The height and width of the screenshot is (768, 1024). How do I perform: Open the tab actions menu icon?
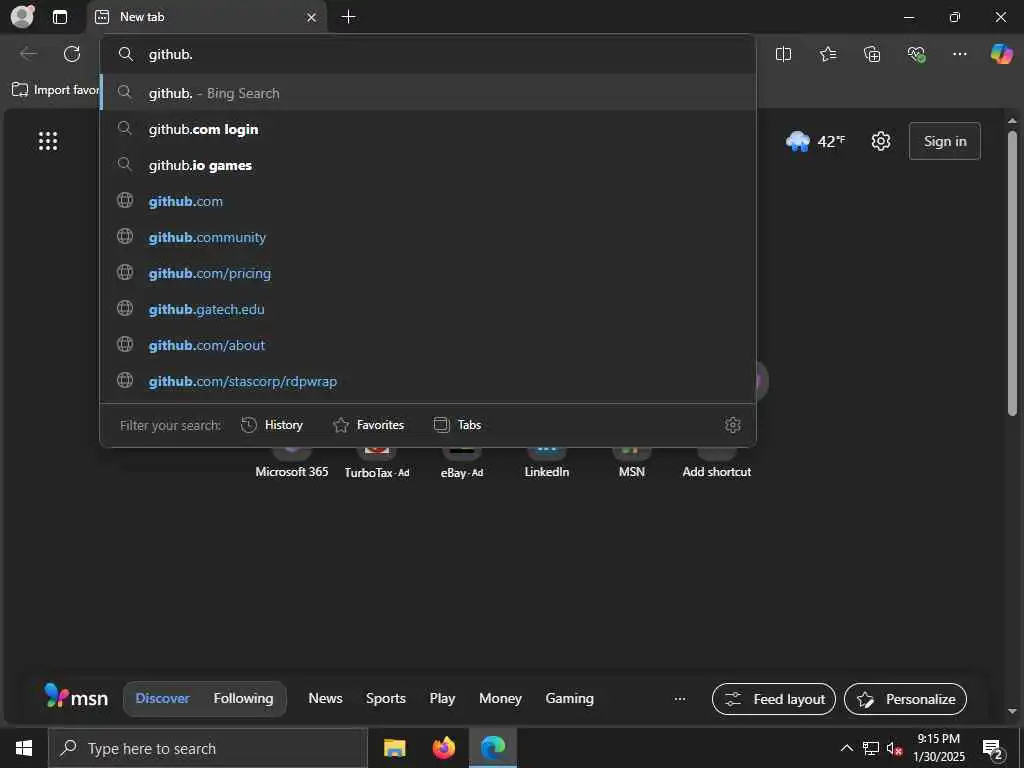point(59,17)
